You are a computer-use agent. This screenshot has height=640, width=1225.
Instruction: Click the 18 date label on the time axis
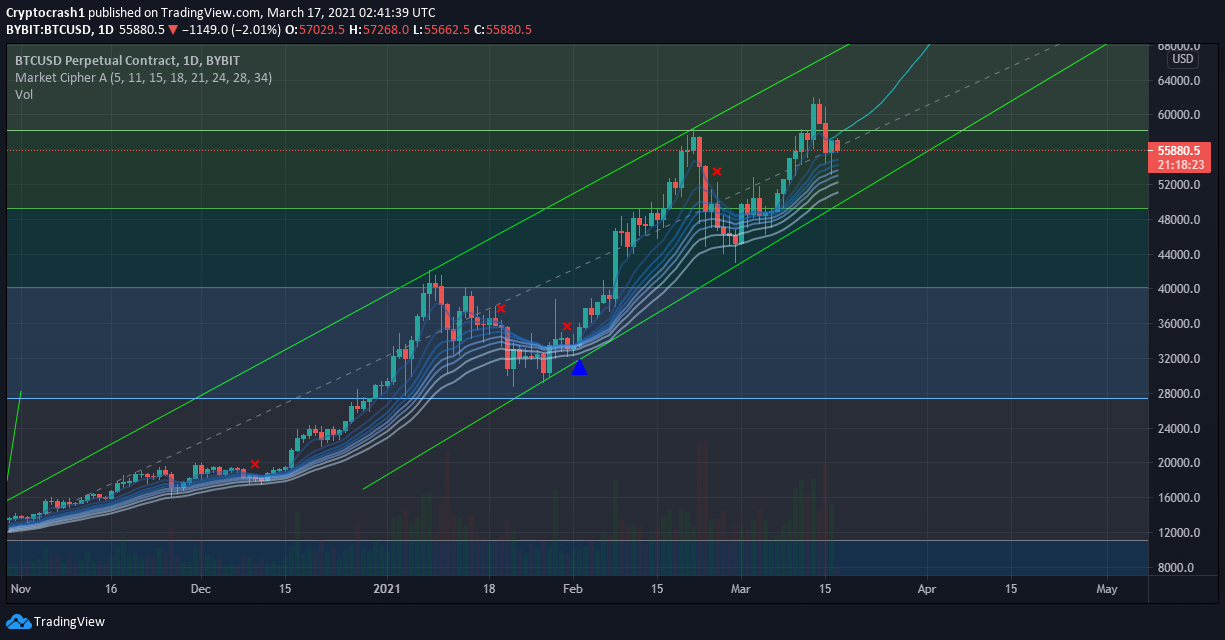[489, 590]
